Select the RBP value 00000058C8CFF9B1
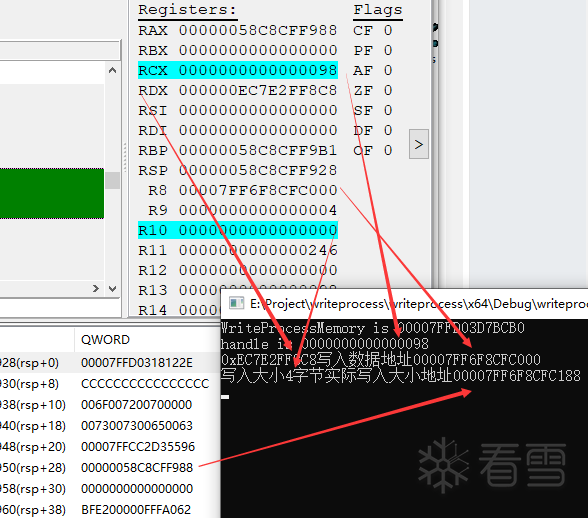 pos(258,150)
